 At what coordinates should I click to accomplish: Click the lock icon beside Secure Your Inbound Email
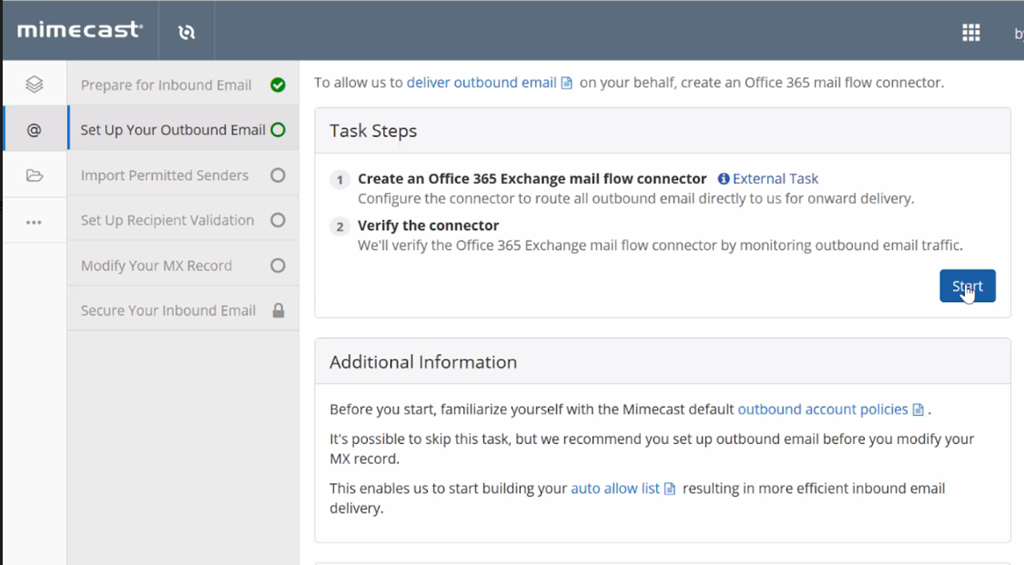pos(278,310)
